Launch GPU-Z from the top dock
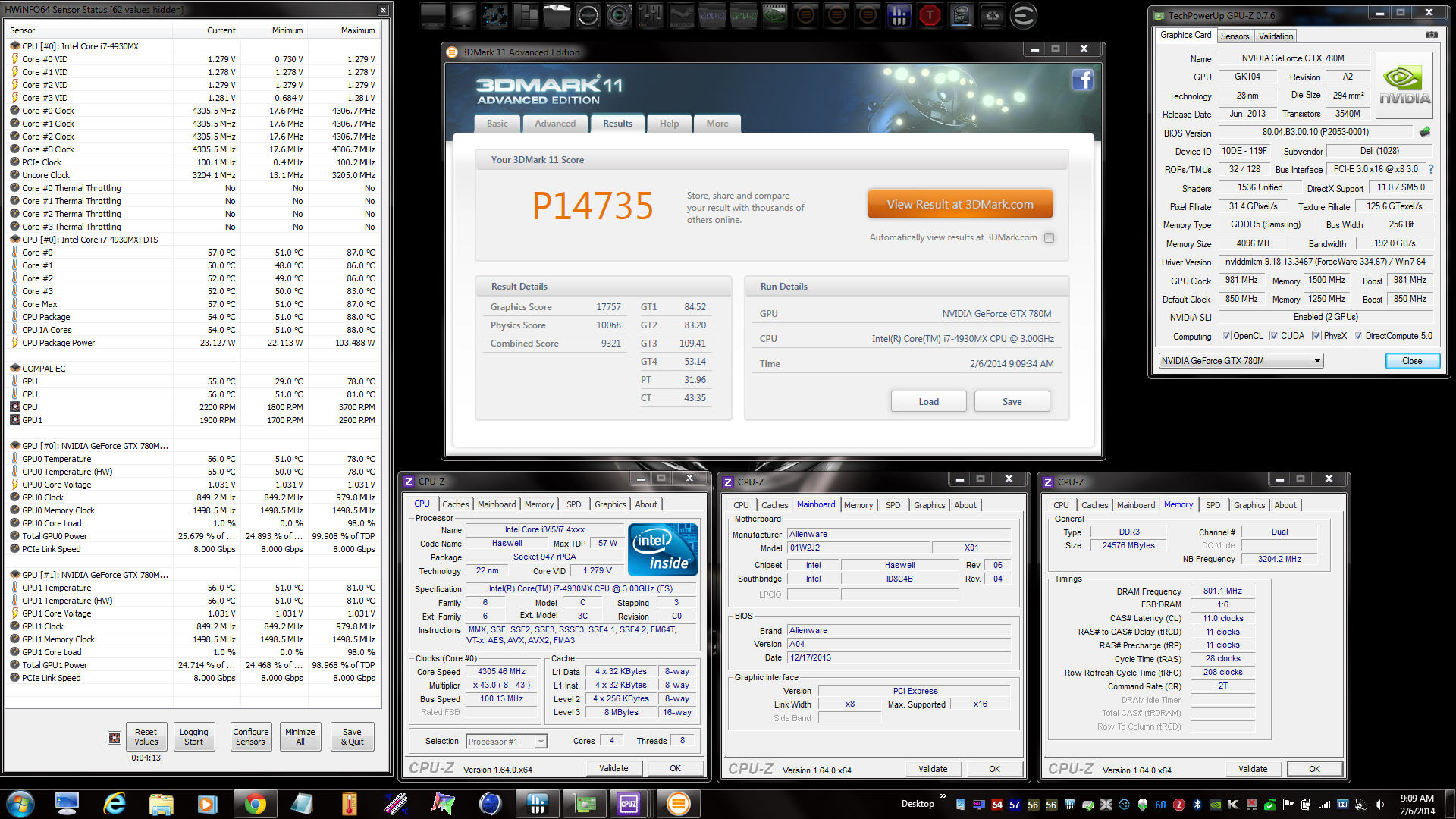 click(x=743, y=15)
